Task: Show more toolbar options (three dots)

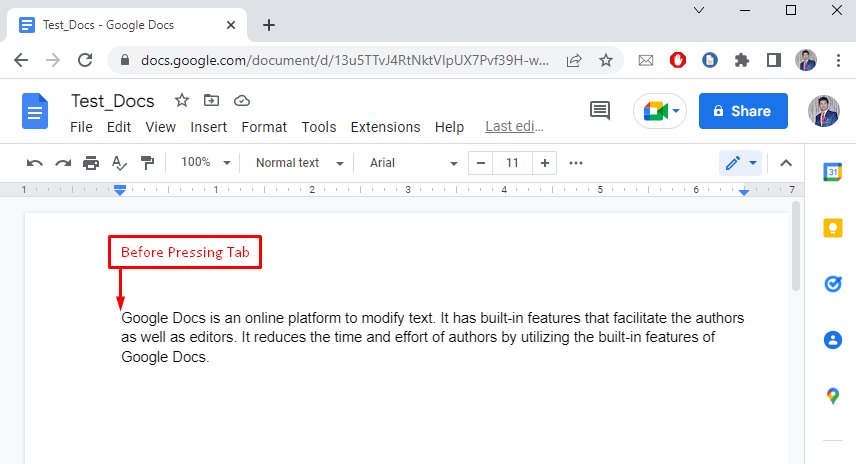Action: coord(576,163)
